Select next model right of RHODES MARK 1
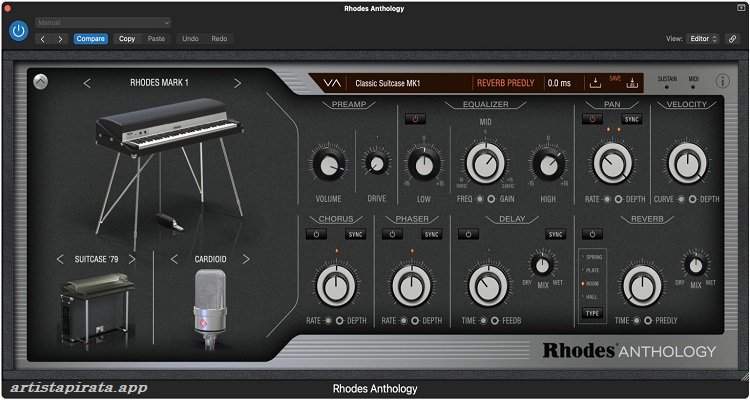This screenshot has width=750, height=400. coord(237,83)
